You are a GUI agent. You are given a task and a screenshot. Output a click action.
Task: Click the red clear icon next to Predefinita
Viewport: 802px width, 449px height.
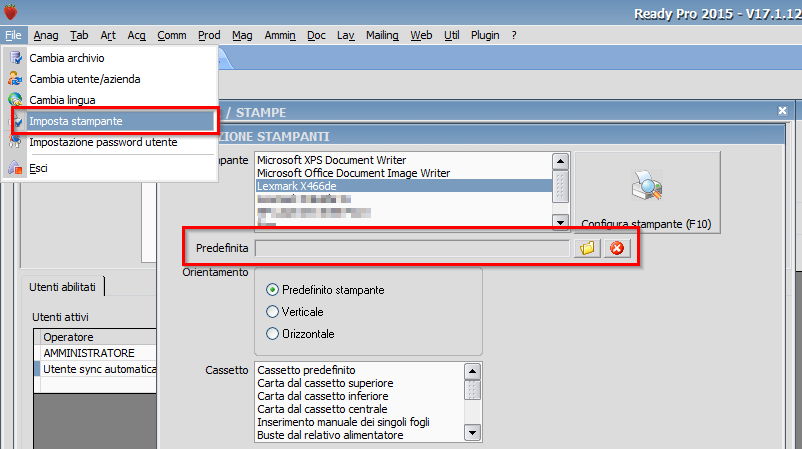(x=617, y=248)
